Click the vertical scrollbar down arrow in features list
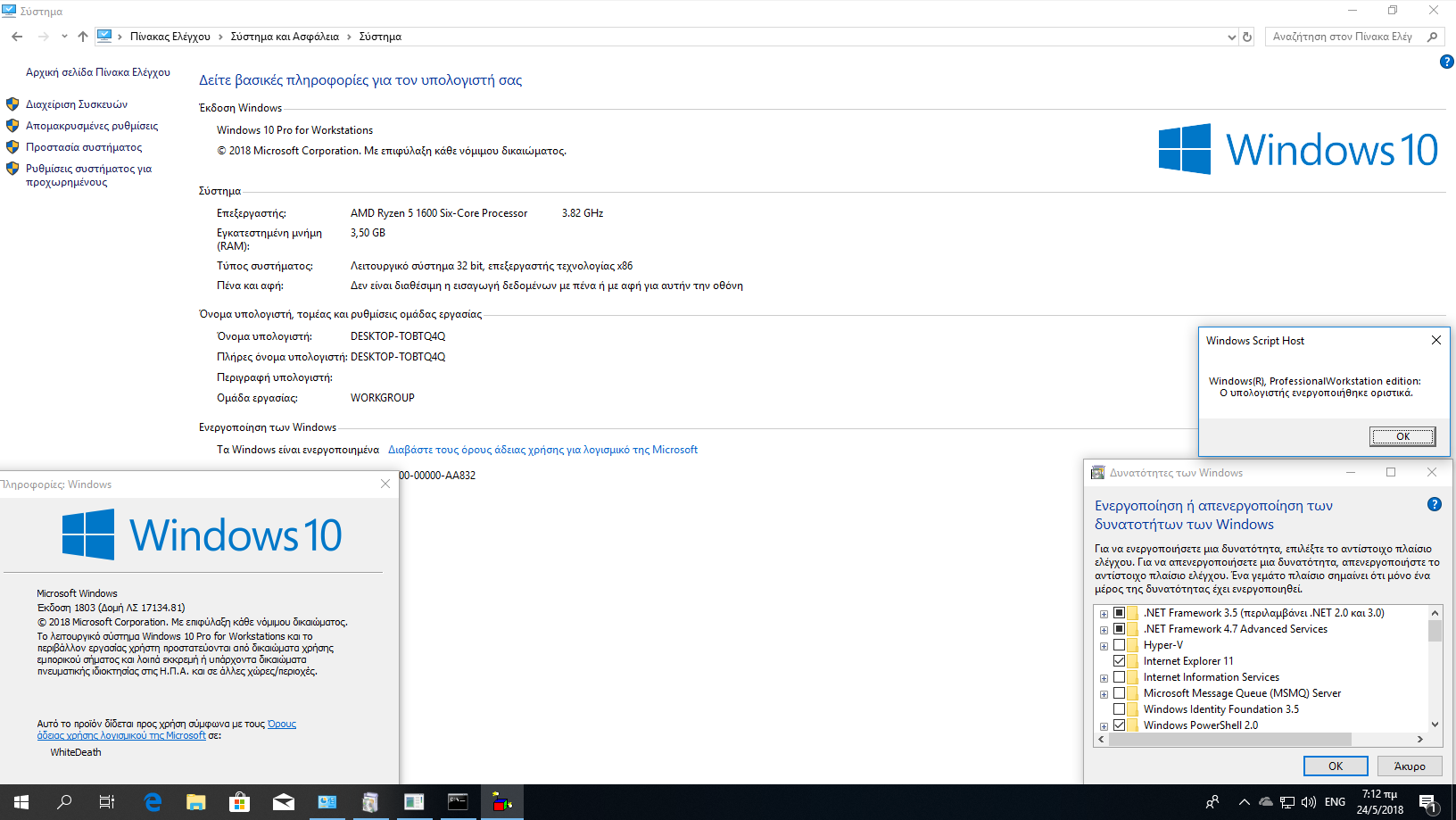Viewport: 1456px width, 820px height. 1435,725
